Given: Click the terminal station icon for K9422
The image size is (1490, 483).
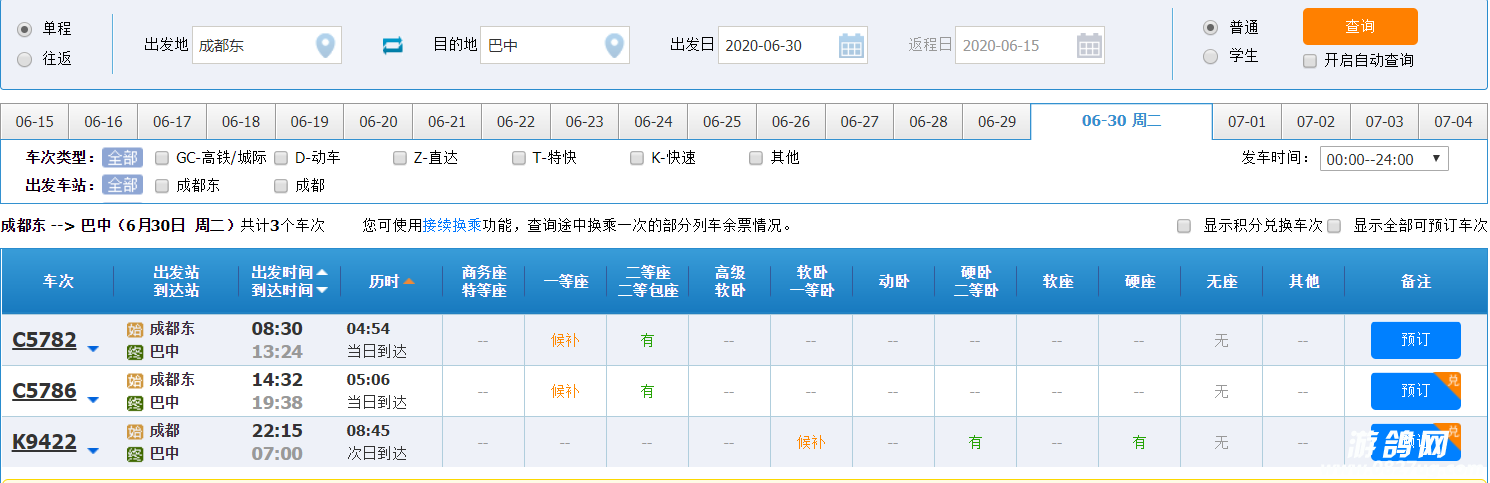Looking at the screenshot, I should (135, 454).
